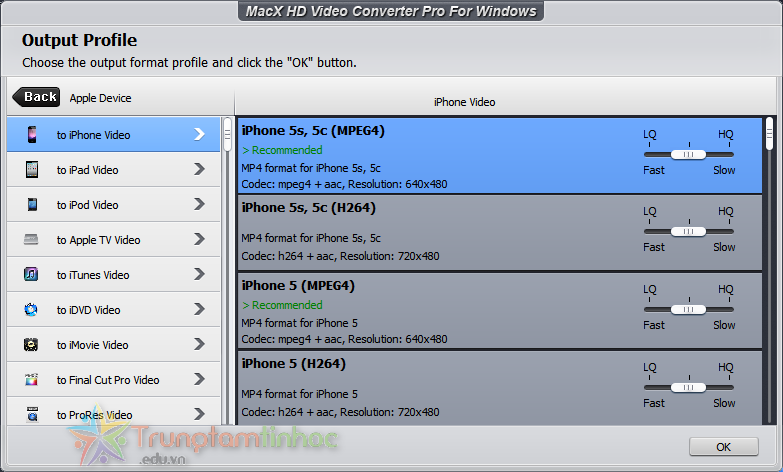Screen dimensions: 783x472
Task: Open the 'to iDVD Video' category
Action: 113,309
